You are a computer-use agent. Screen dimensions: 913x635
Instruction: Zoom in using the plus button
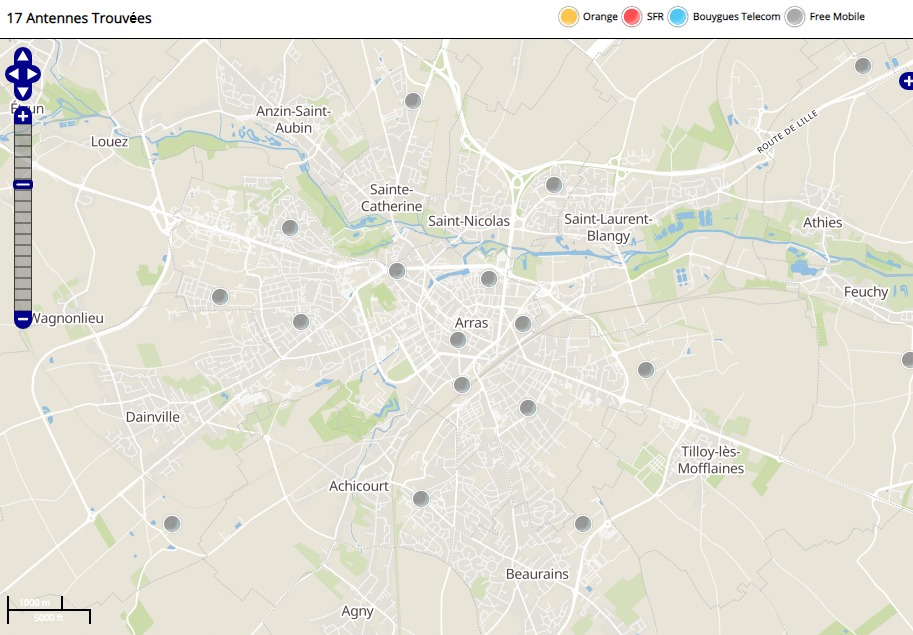(23, 117)
